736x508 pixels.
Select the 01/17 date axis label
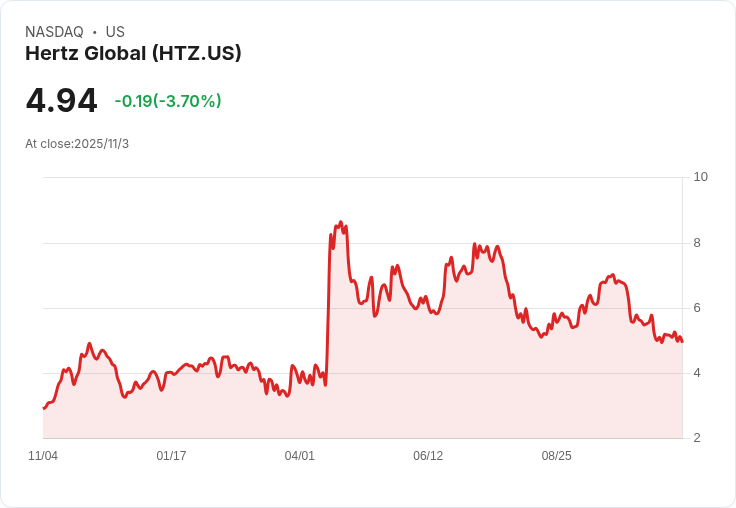coord(171,456)
